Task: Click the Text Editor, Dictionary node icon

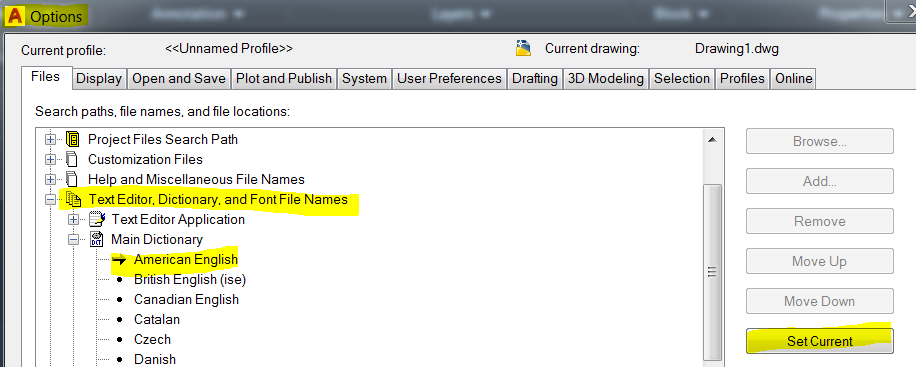Action: [73, 199]
